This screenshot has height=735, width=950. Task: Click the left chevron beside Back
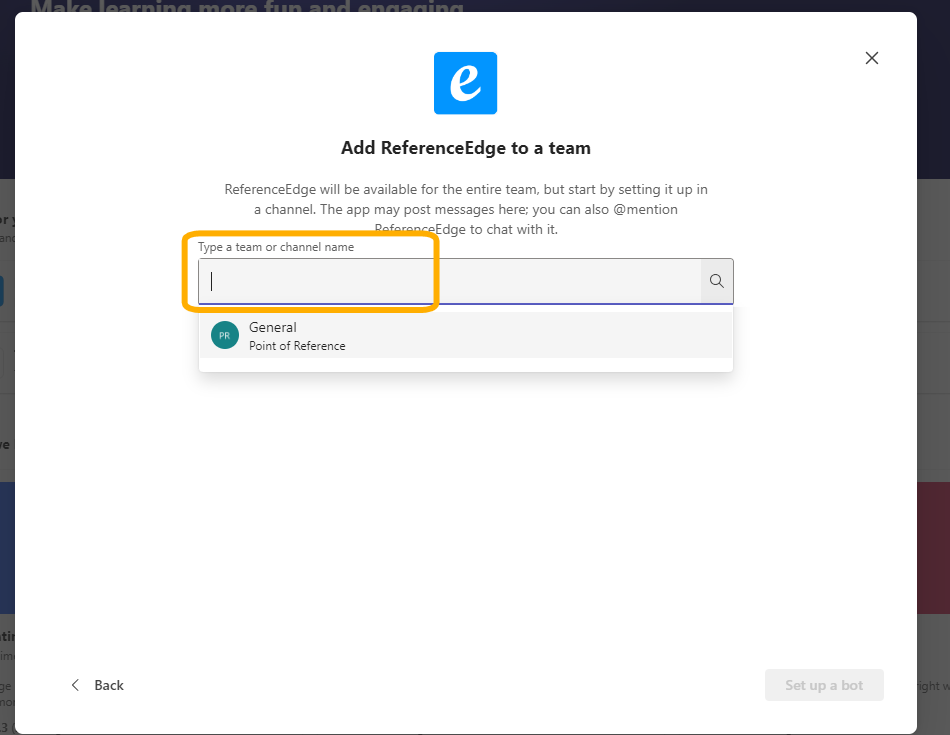(x=75, y=685)
